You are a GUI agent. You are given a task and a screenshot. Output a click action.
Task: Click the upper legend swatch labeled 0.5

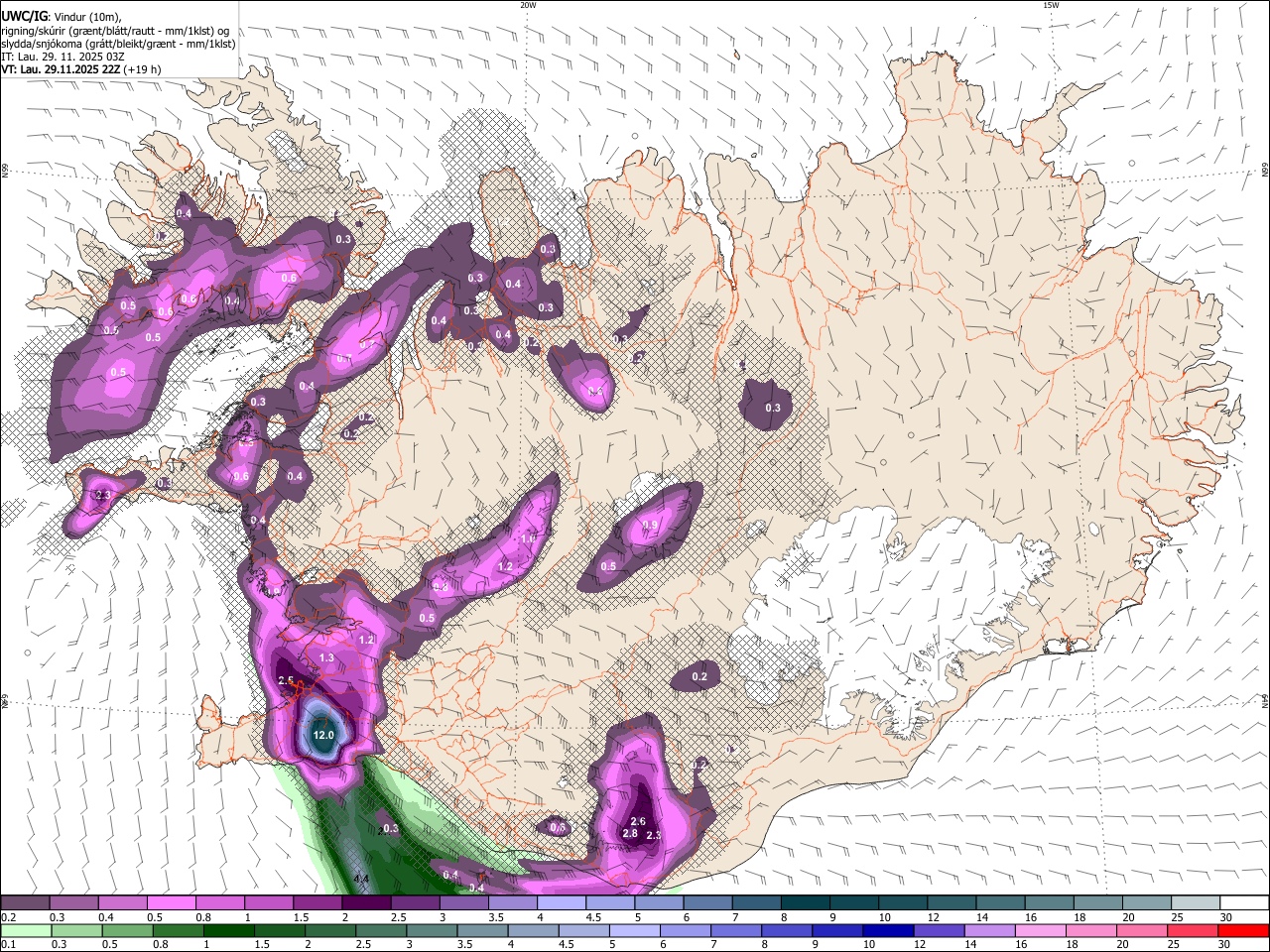(171, 903)
